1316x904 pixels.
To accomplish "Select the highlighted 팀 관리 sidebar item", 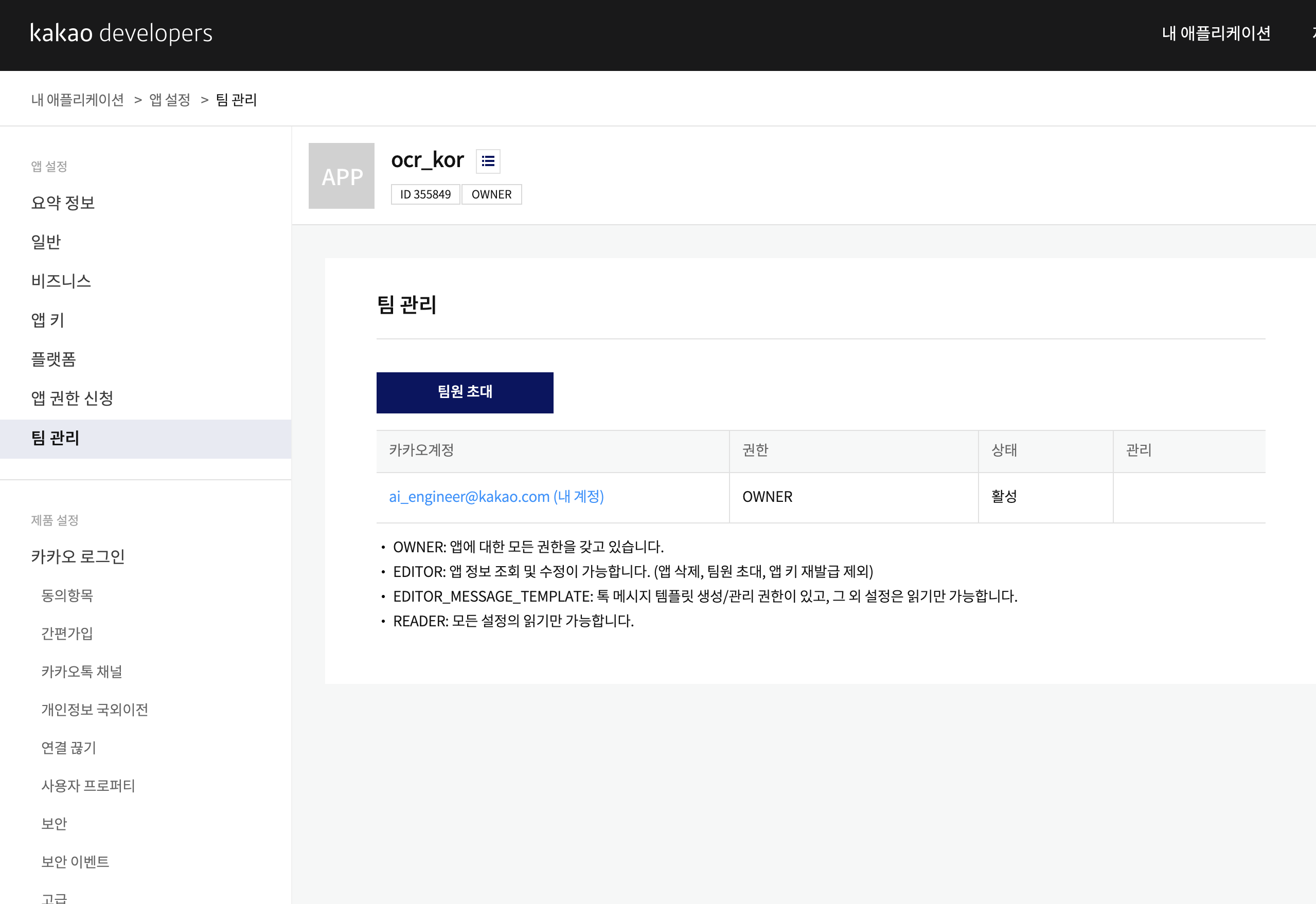I will (146, 439).
